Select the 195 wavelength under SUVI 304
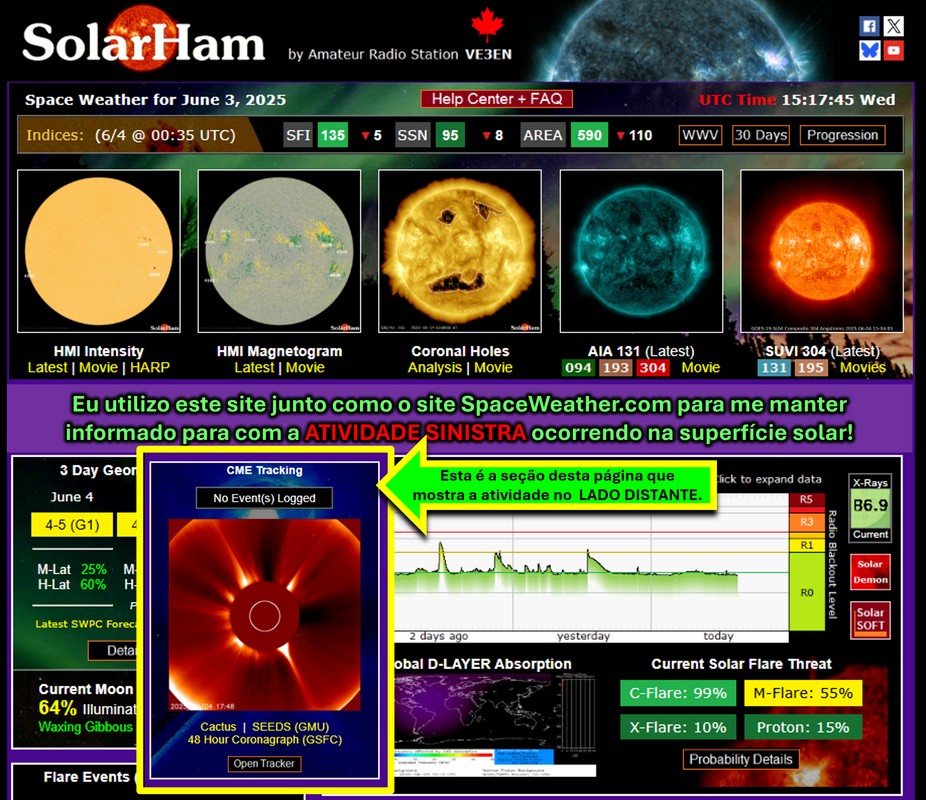926x800 pixels. [x=810, y=368]
